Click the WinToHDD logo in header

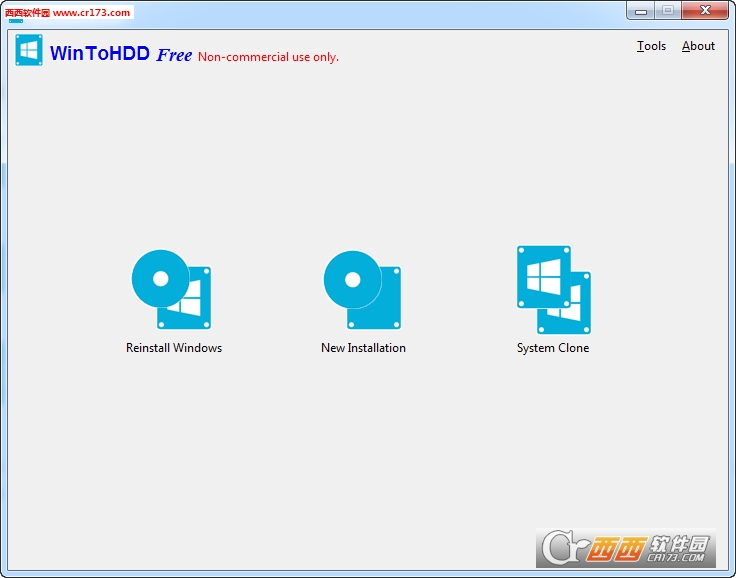tap(29, 51)
